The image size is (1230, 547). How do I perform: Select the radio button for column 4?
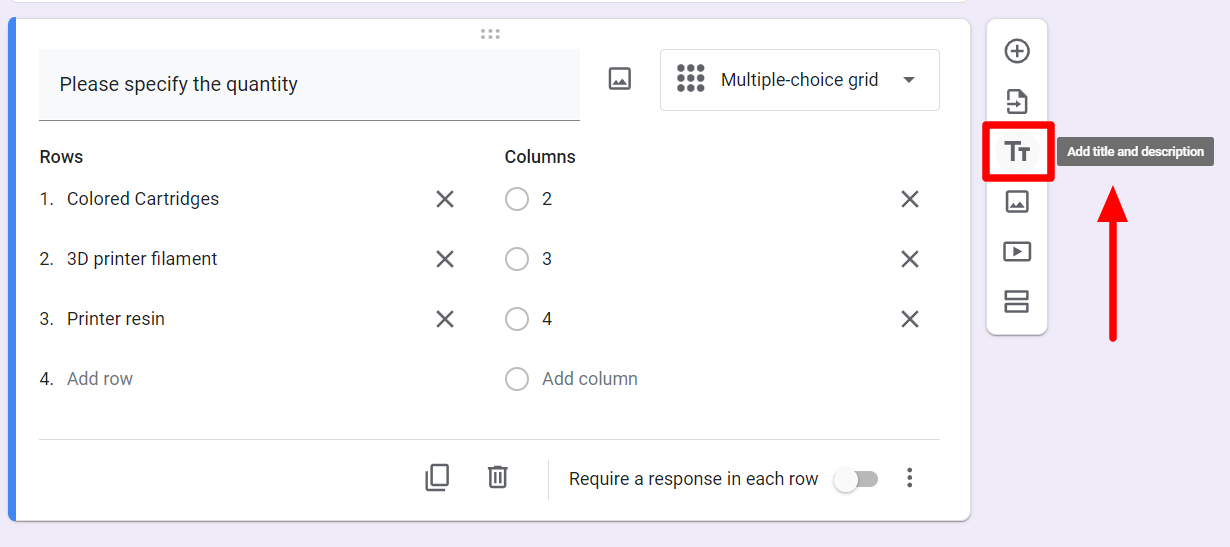[x=517, y=319]
